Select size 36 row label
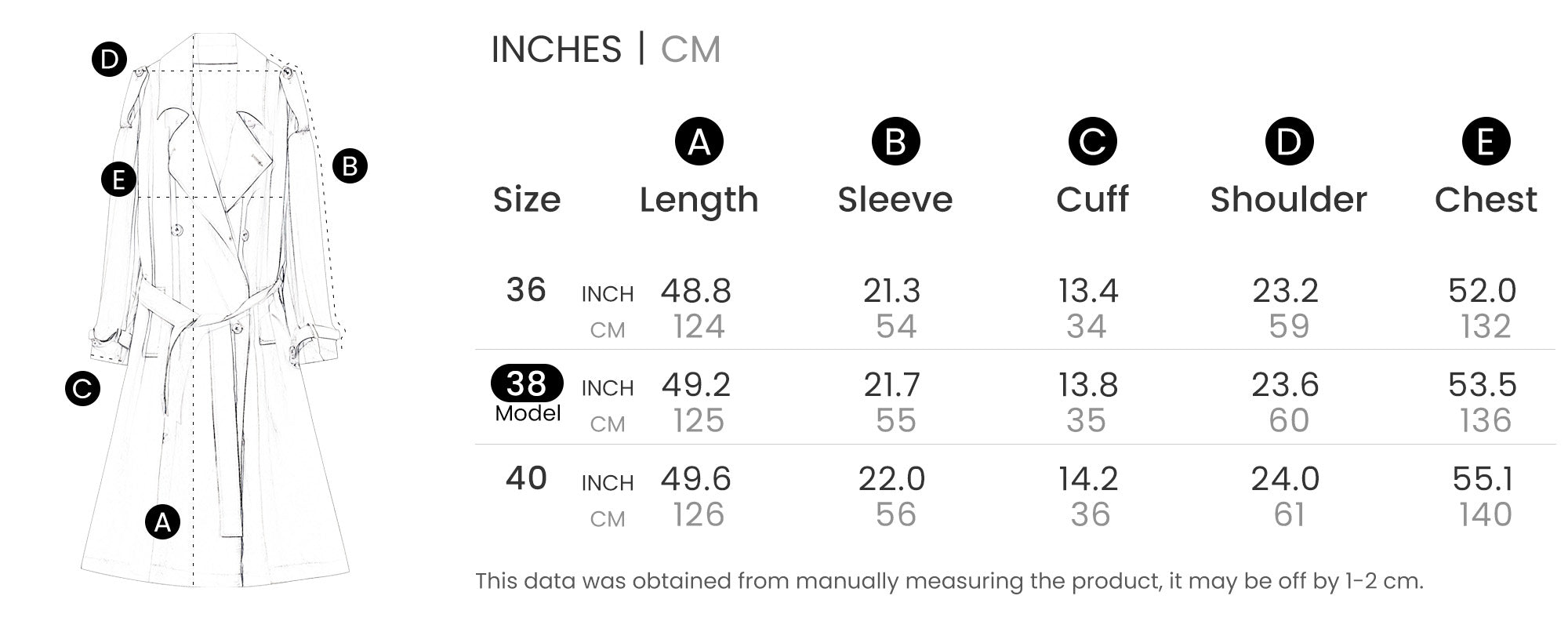The height and width of the screenshot is (632, 1568). (526, 290)
